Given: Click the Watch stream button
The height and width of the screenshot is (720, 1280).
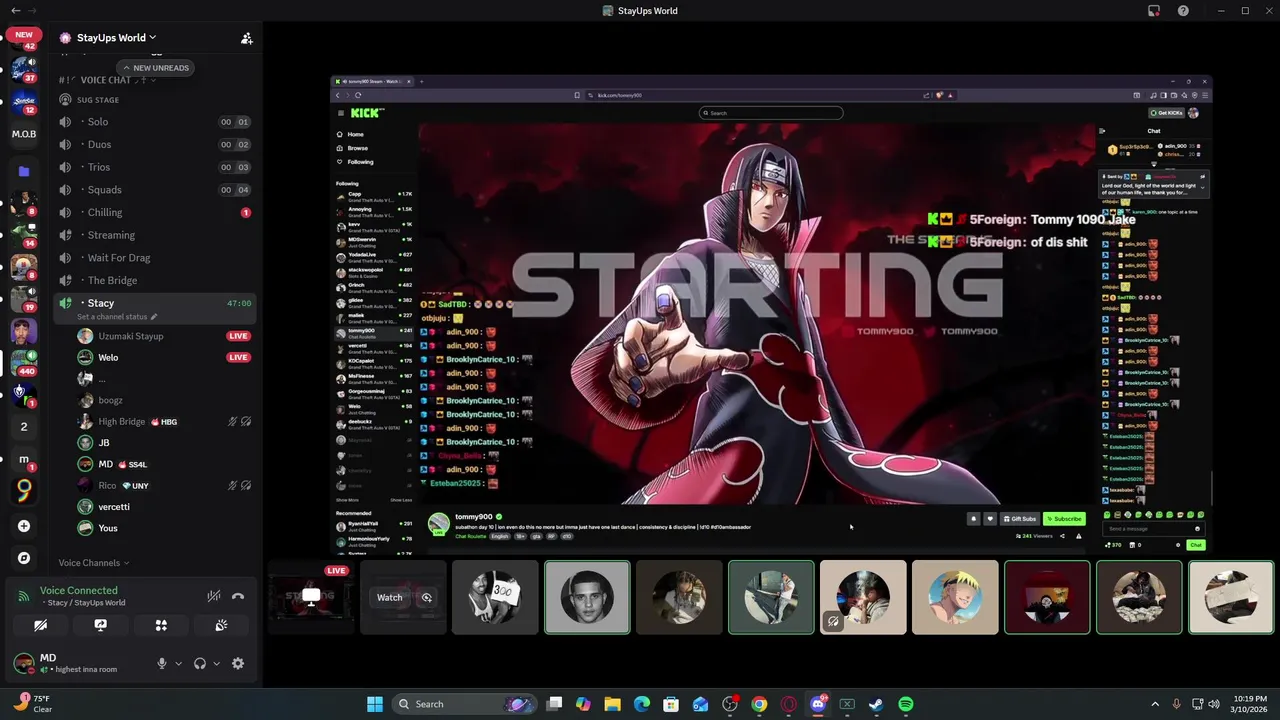Looking at the screenshot, I should pos(389,597).
